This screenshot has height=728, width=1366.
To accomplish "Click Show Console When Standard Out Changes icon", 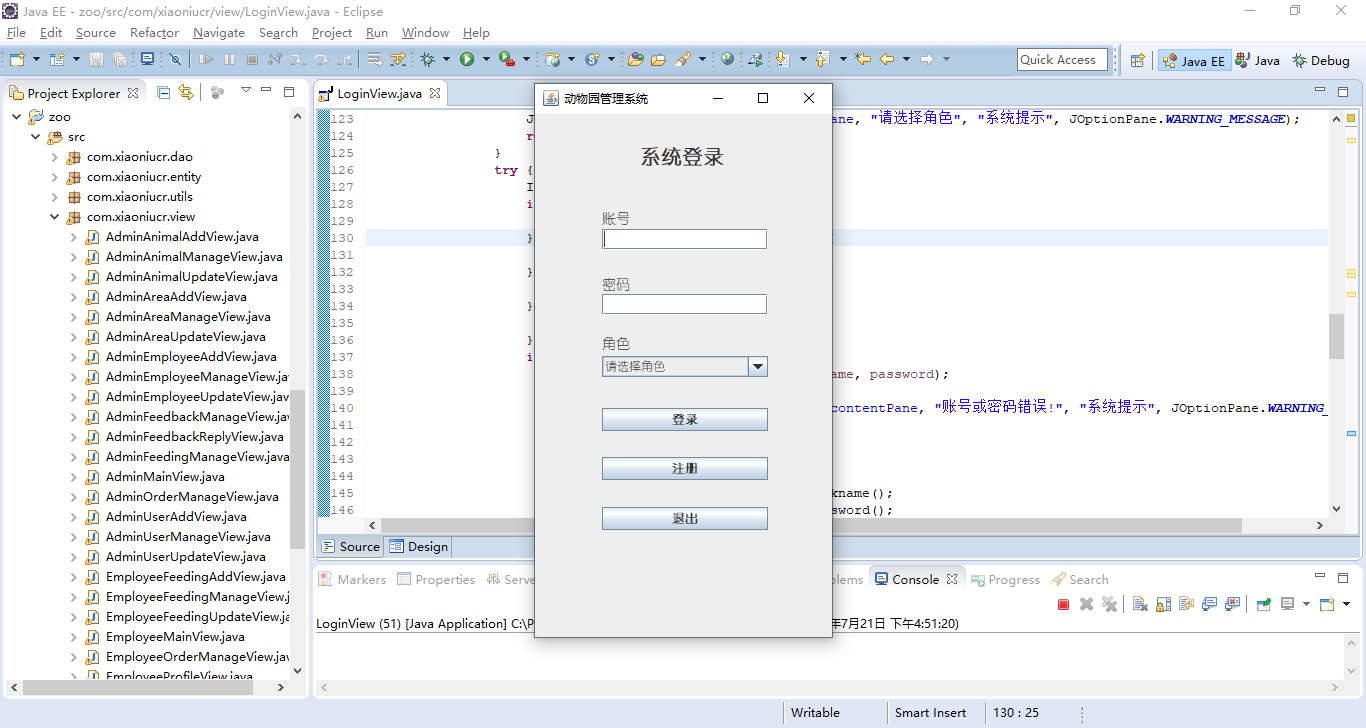I will 1209,605.
